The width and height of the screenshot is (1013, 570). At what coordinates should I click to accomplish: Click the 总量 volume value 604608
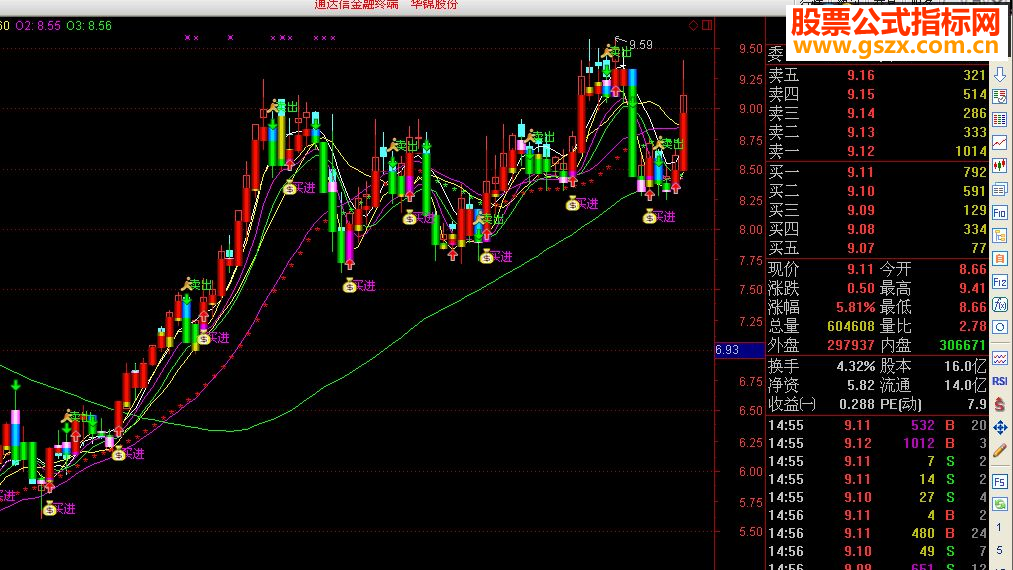[851, 326]
